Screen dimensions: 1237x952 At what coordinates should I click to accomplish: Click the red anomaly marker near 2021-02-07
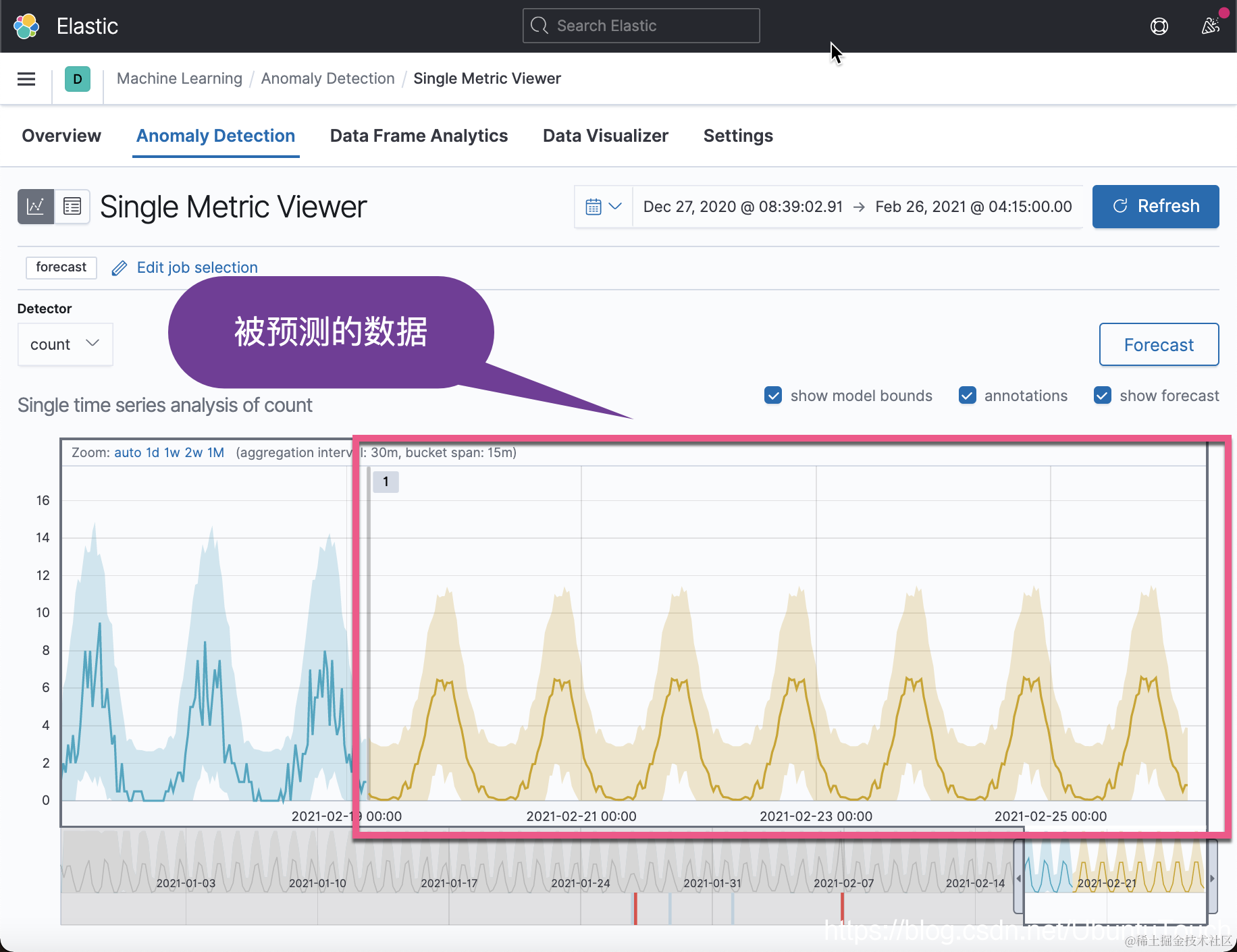point(842,908)
